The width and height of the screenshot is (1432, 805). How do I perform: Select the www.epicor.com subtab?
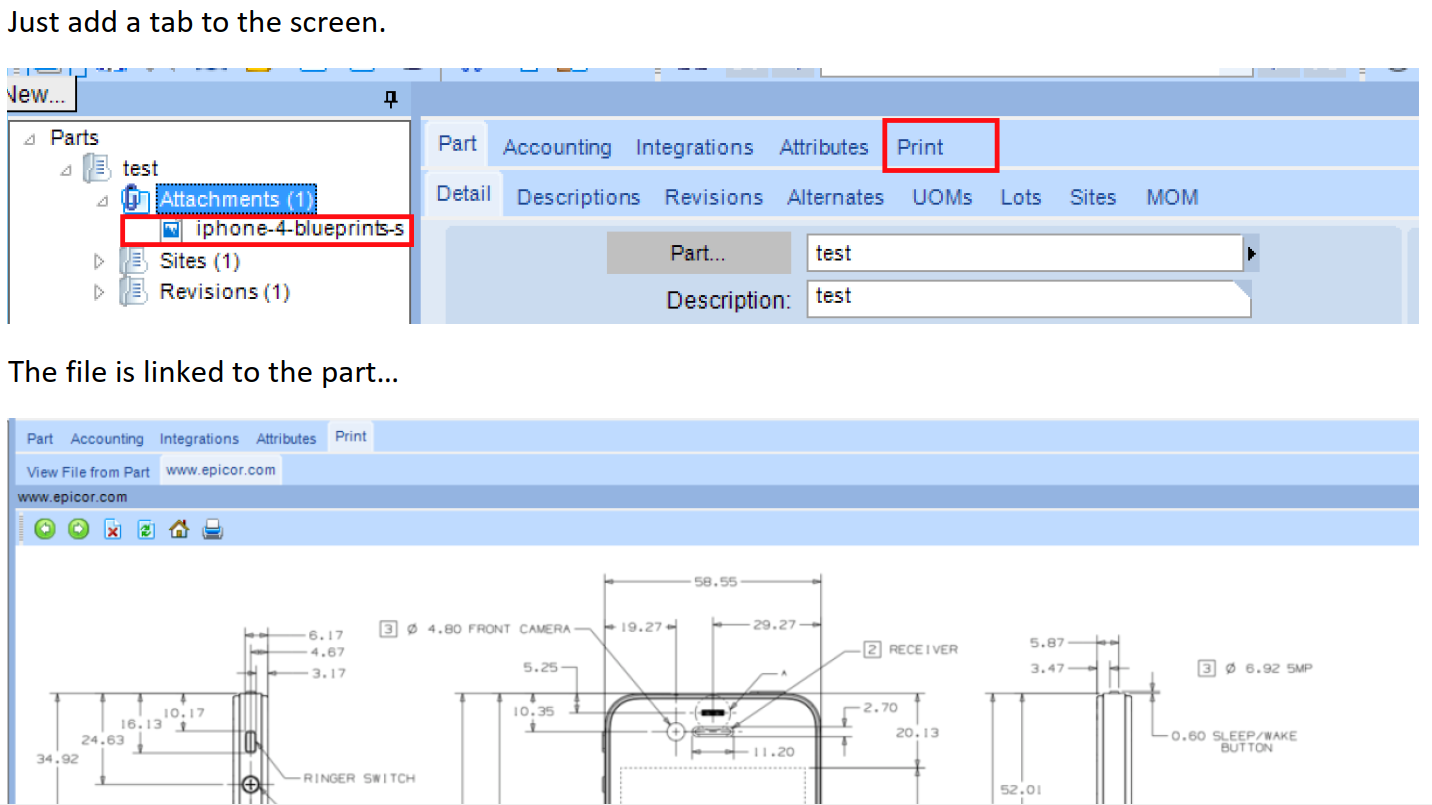coord(221,470)
